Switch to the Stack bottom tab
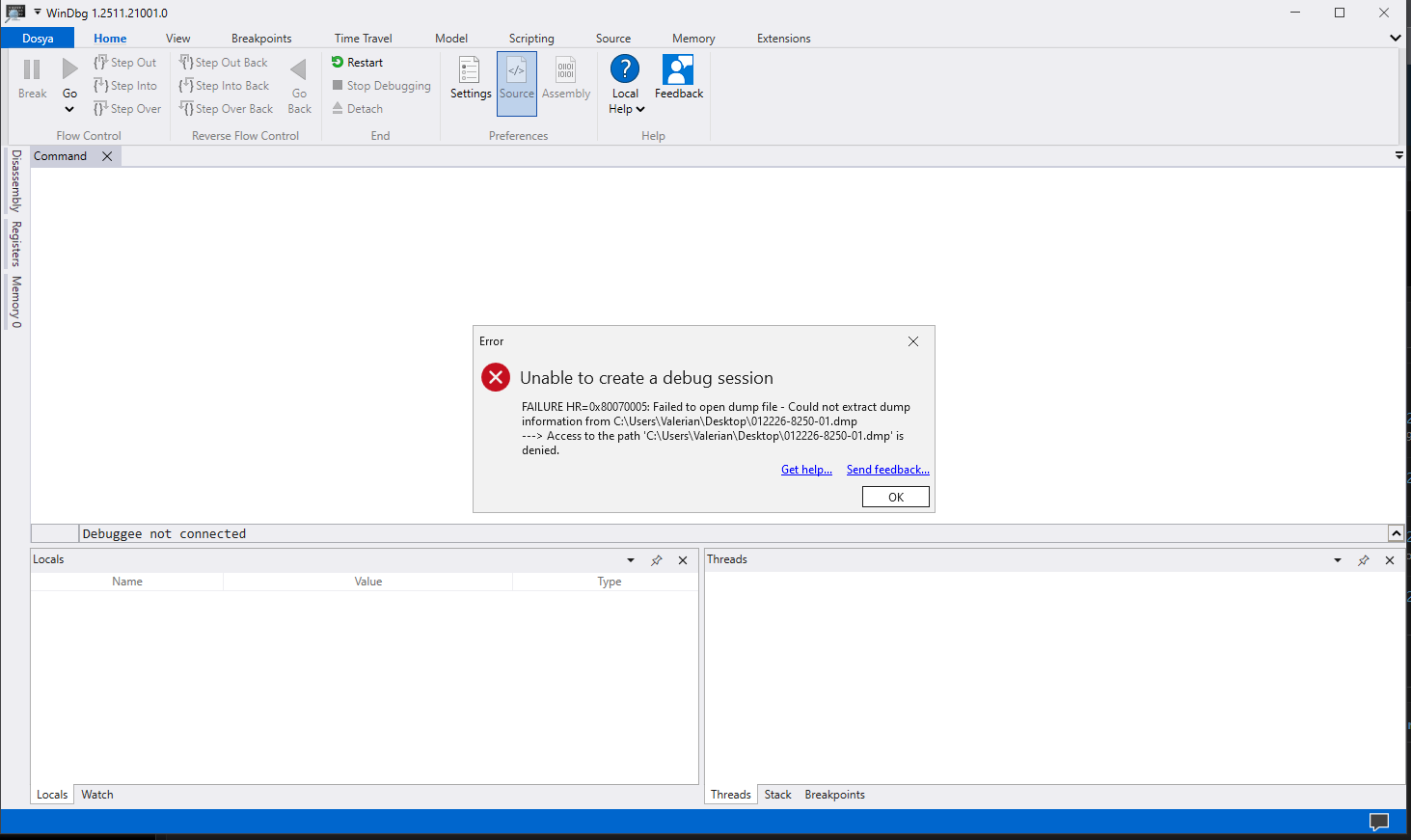 point(778,795)
